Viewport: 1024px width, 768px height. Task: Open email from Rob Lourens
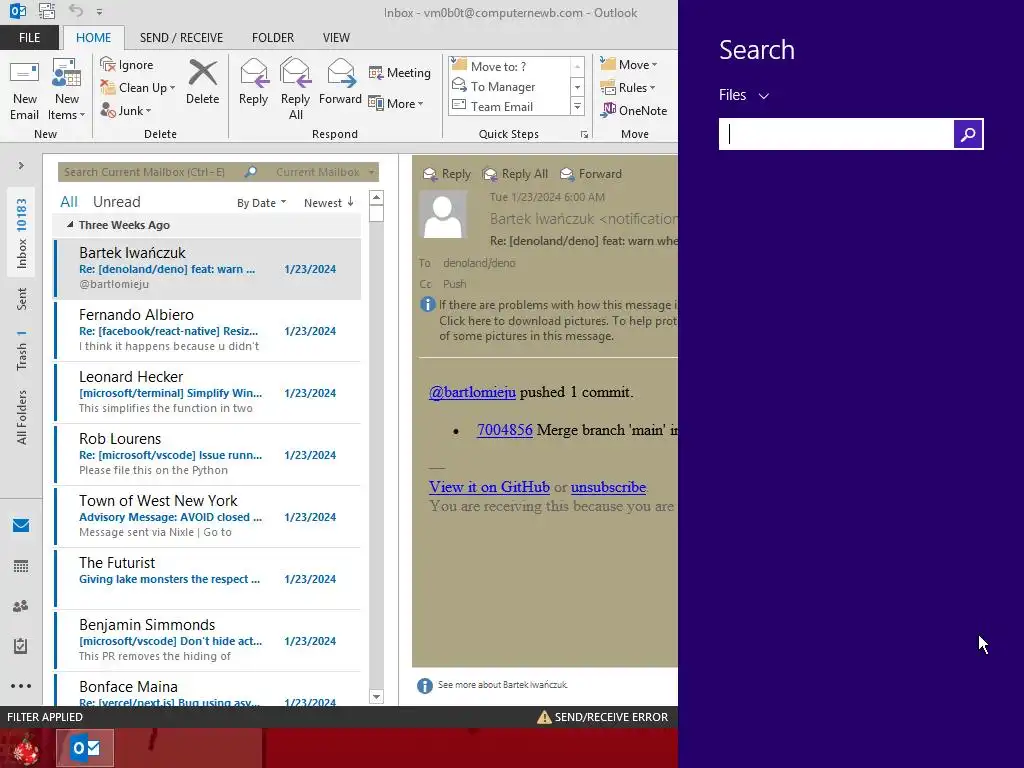(208, 455)
